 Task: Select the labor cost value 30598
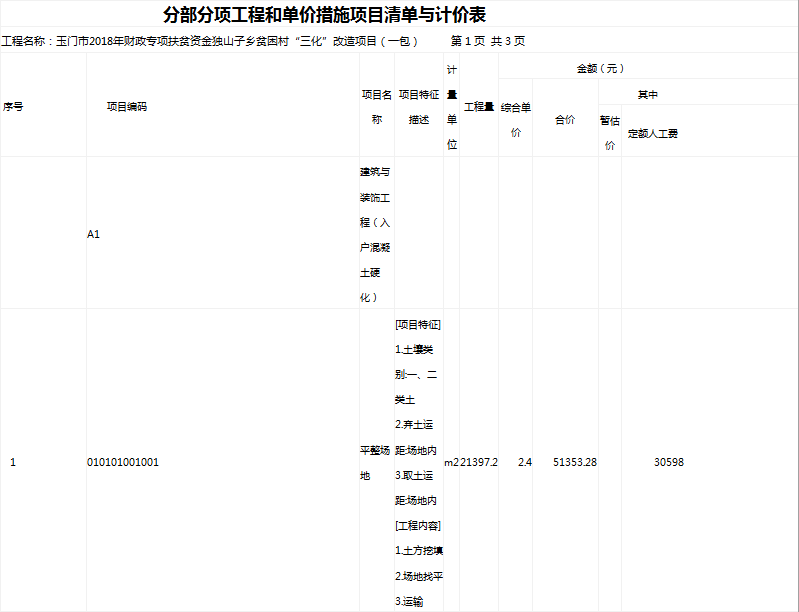click(669, 462)
